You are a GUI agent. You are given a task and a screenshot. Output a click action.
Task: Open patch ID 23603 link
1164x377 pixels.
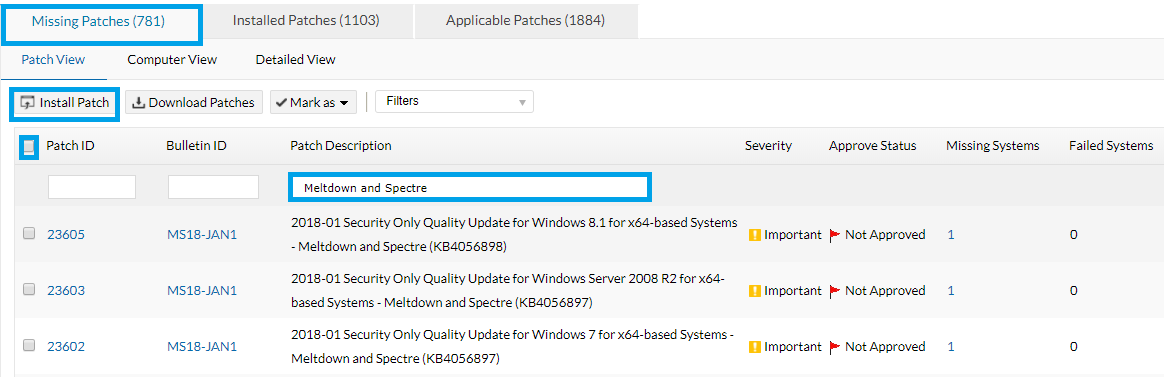point(66,291)
